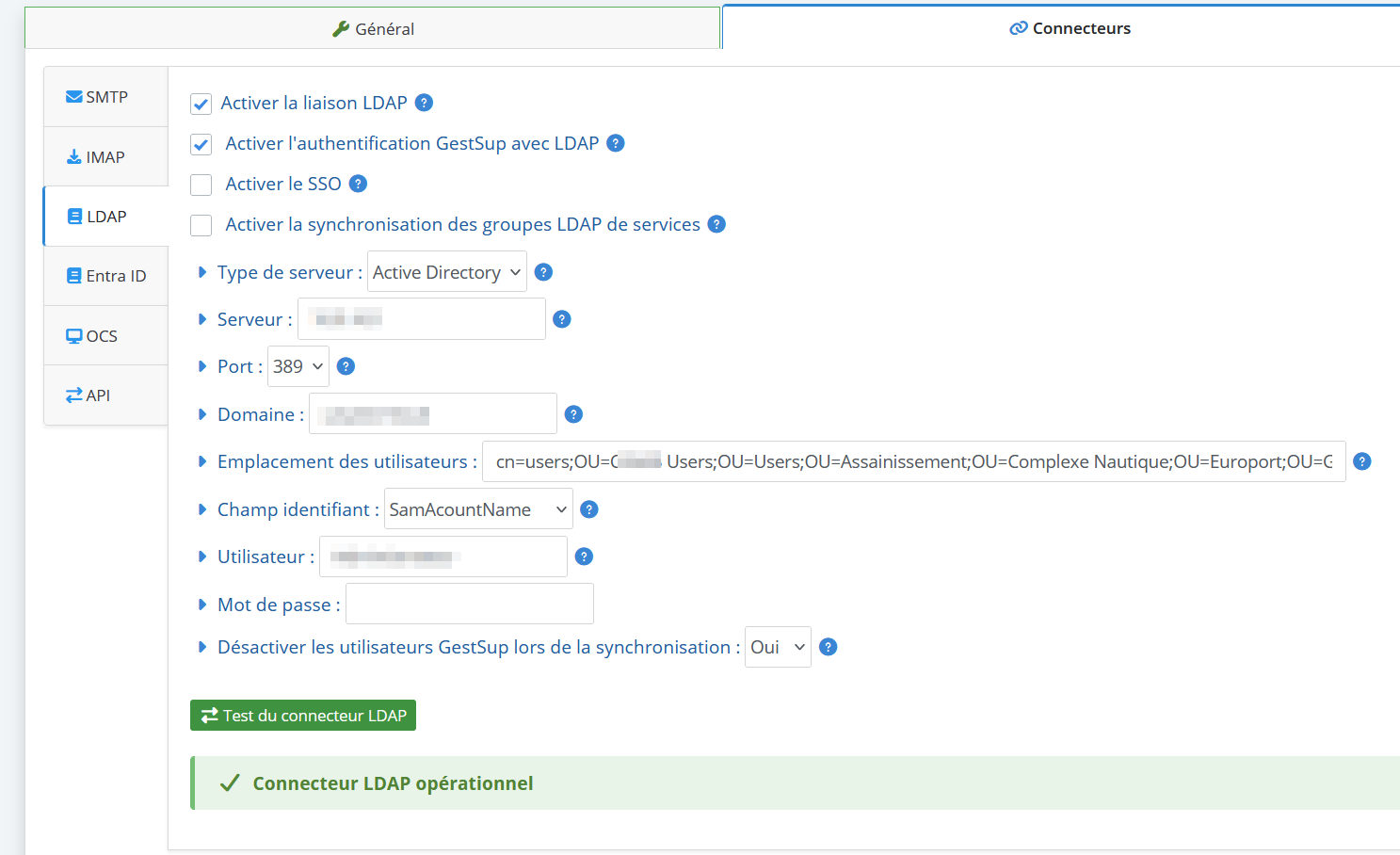Open the SMTP connector tab
This screenshot has height=855, width=1400.
click(x=106, y=97)
